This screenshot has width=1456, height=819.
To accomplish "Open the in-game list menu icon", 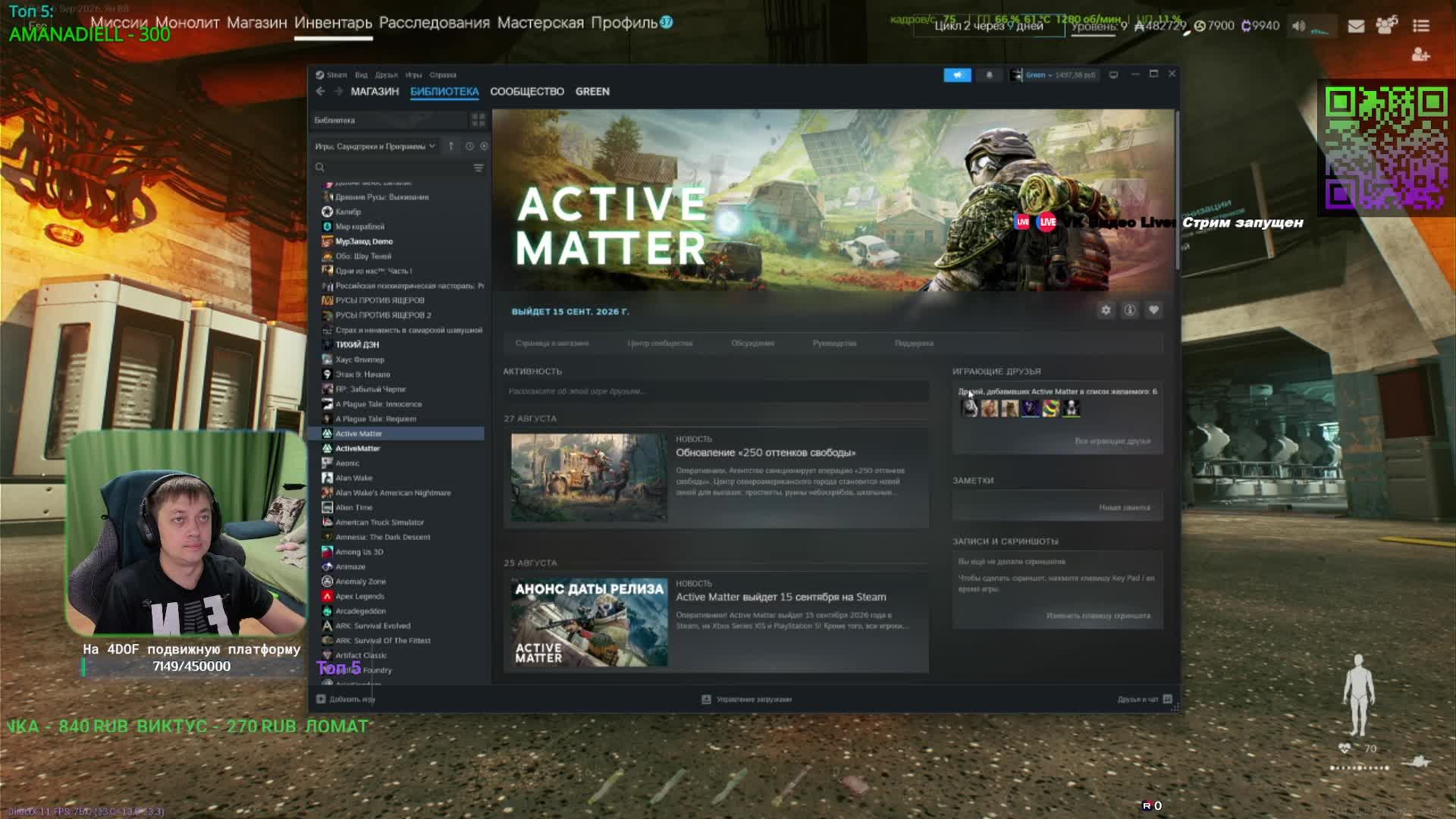I will pyautogui.click(x=1421, y=26).
